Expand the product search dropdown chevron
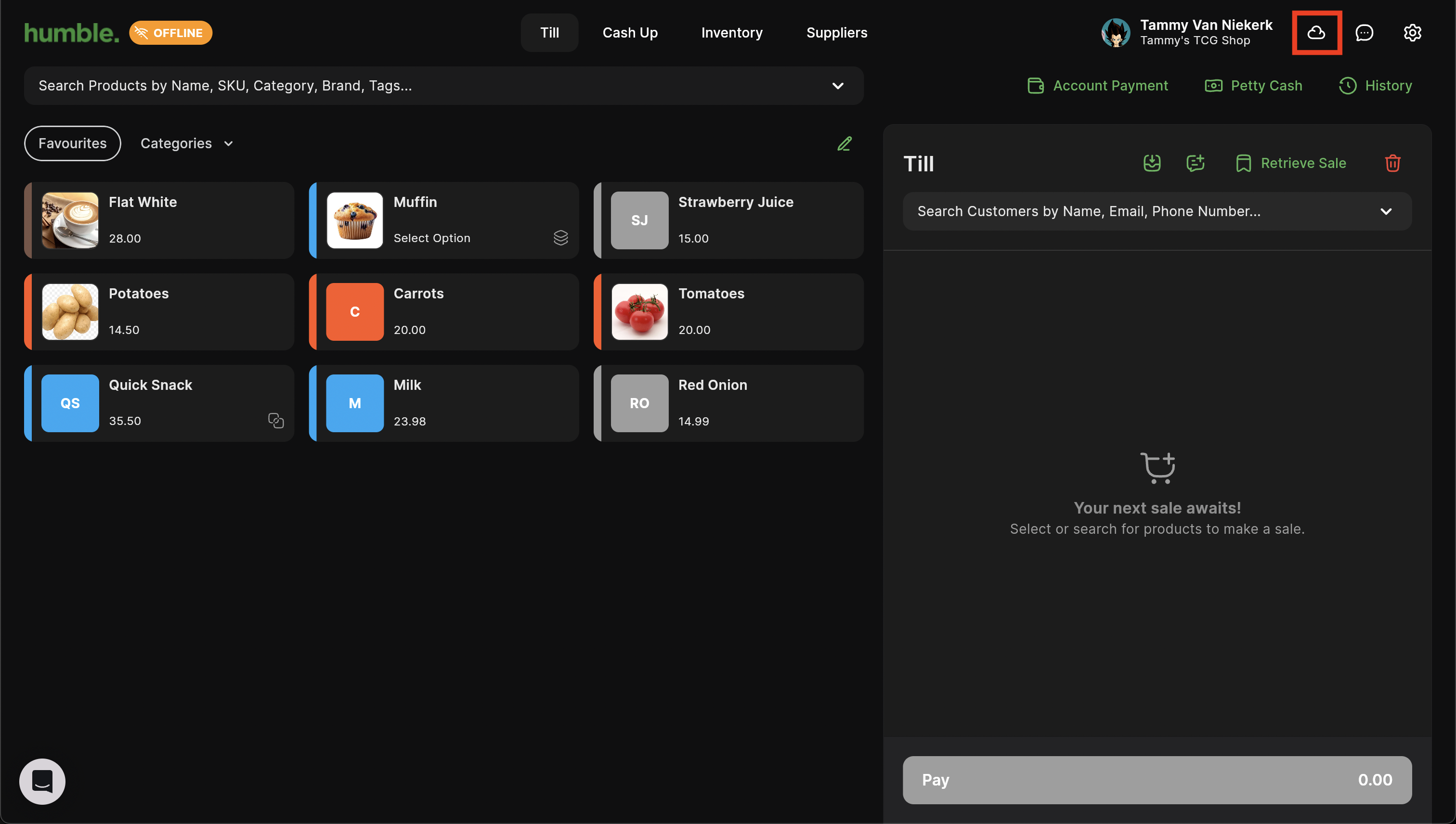The height and width of the screenshot is (824, 1456). pos(837,86)
